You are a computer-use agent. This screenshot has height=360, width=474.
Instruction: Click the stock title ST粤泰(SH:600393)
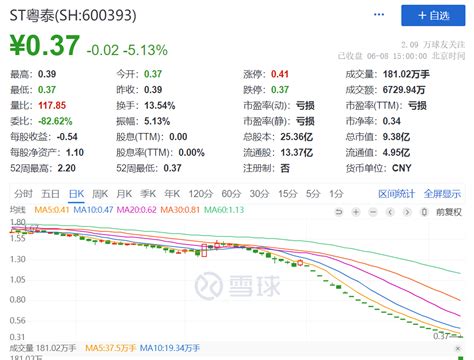[73, 15]
